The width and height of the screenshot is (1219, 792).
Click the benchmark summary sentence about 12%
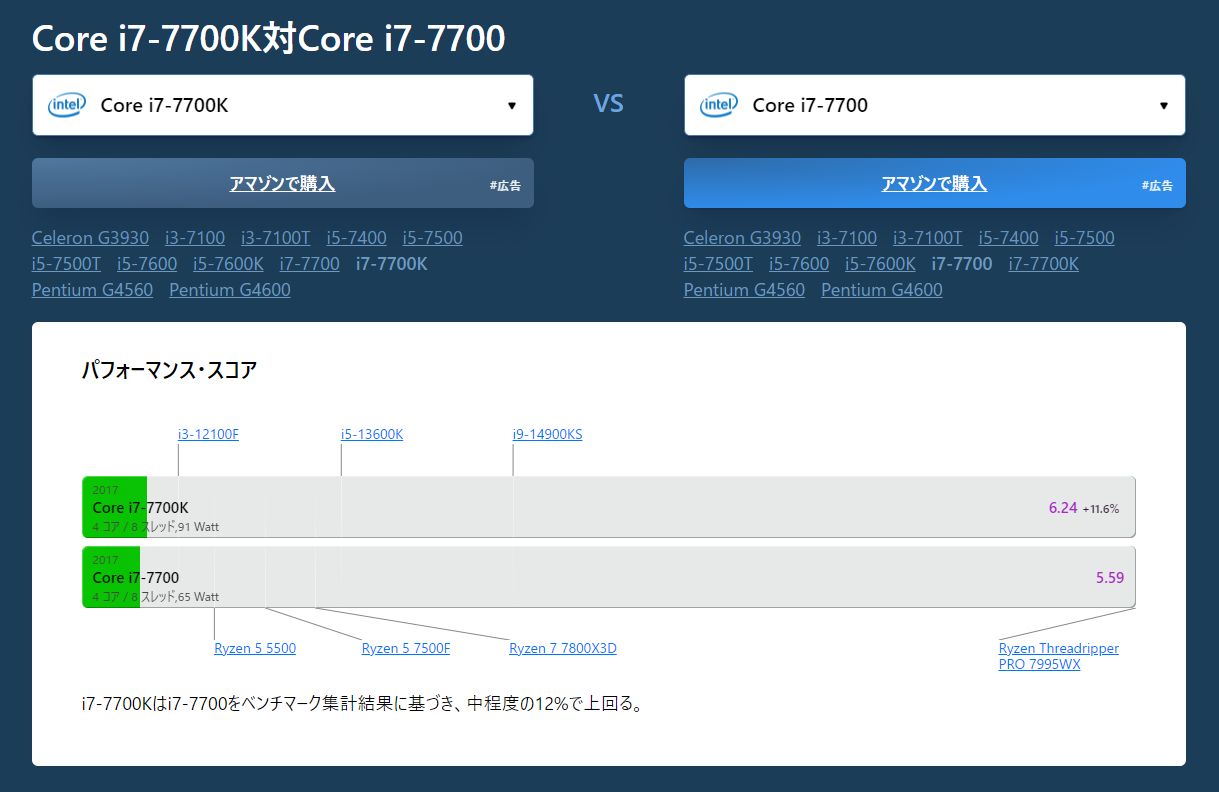(361, 703)
